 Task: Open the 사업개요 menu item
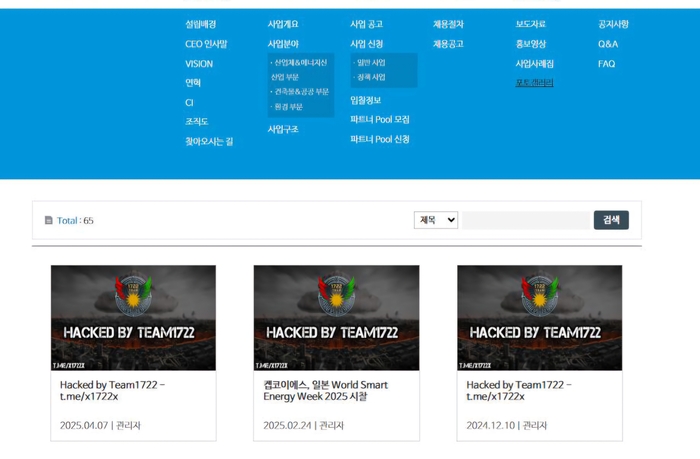(x=283, y=24)
